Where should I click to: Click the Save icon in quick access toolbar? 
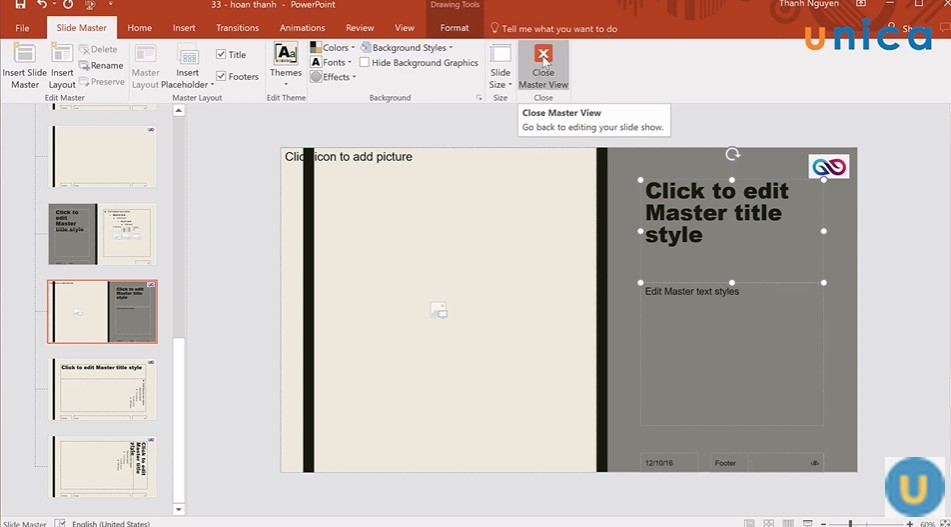click(x=20, y=5)
